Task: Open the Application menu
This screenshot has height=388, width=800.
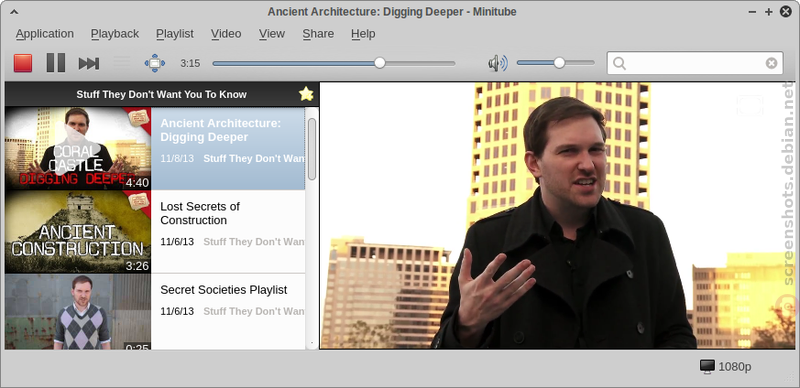Action: (44, 34)
